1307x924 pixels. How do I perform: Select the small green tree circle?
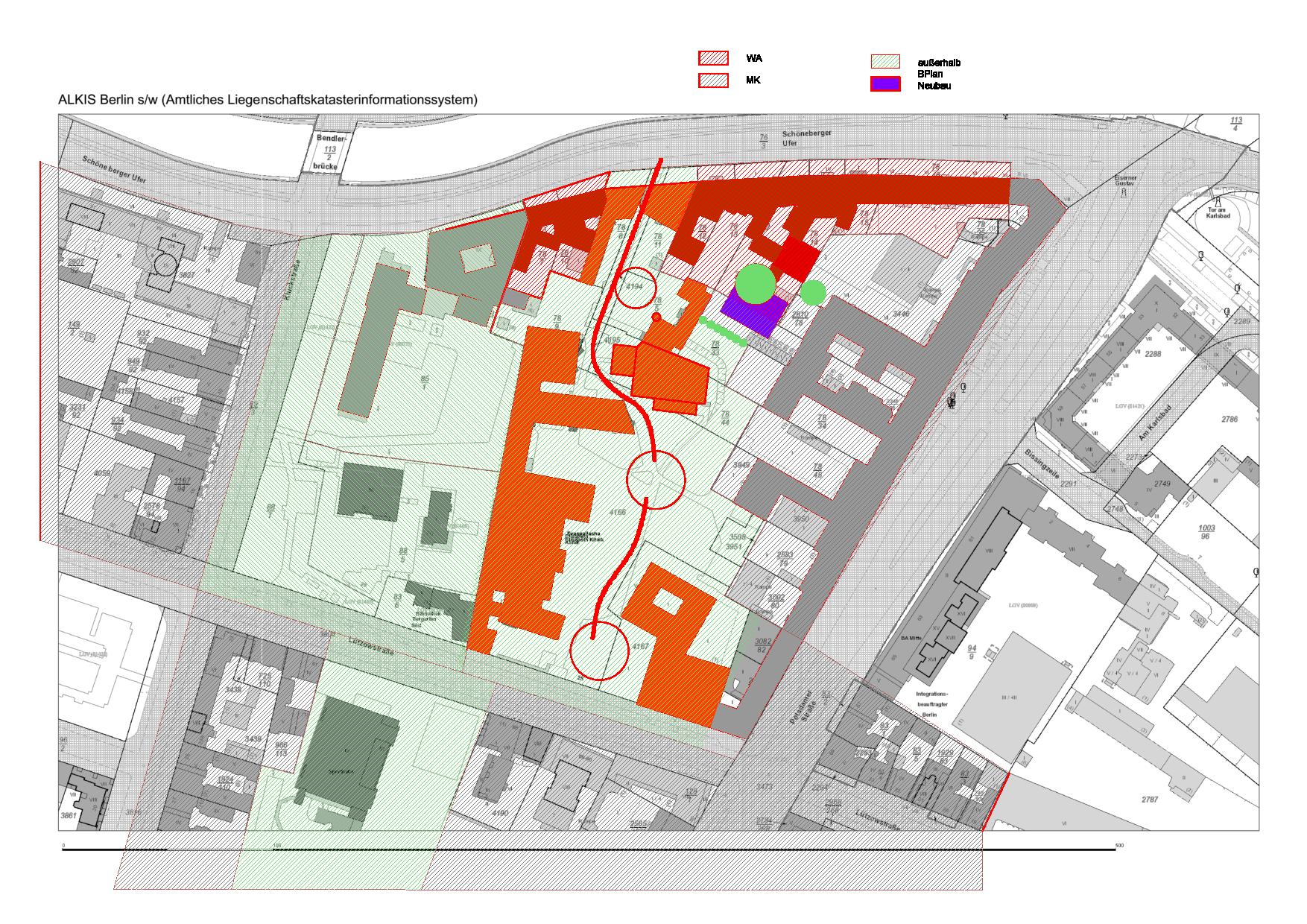(813, 292)
